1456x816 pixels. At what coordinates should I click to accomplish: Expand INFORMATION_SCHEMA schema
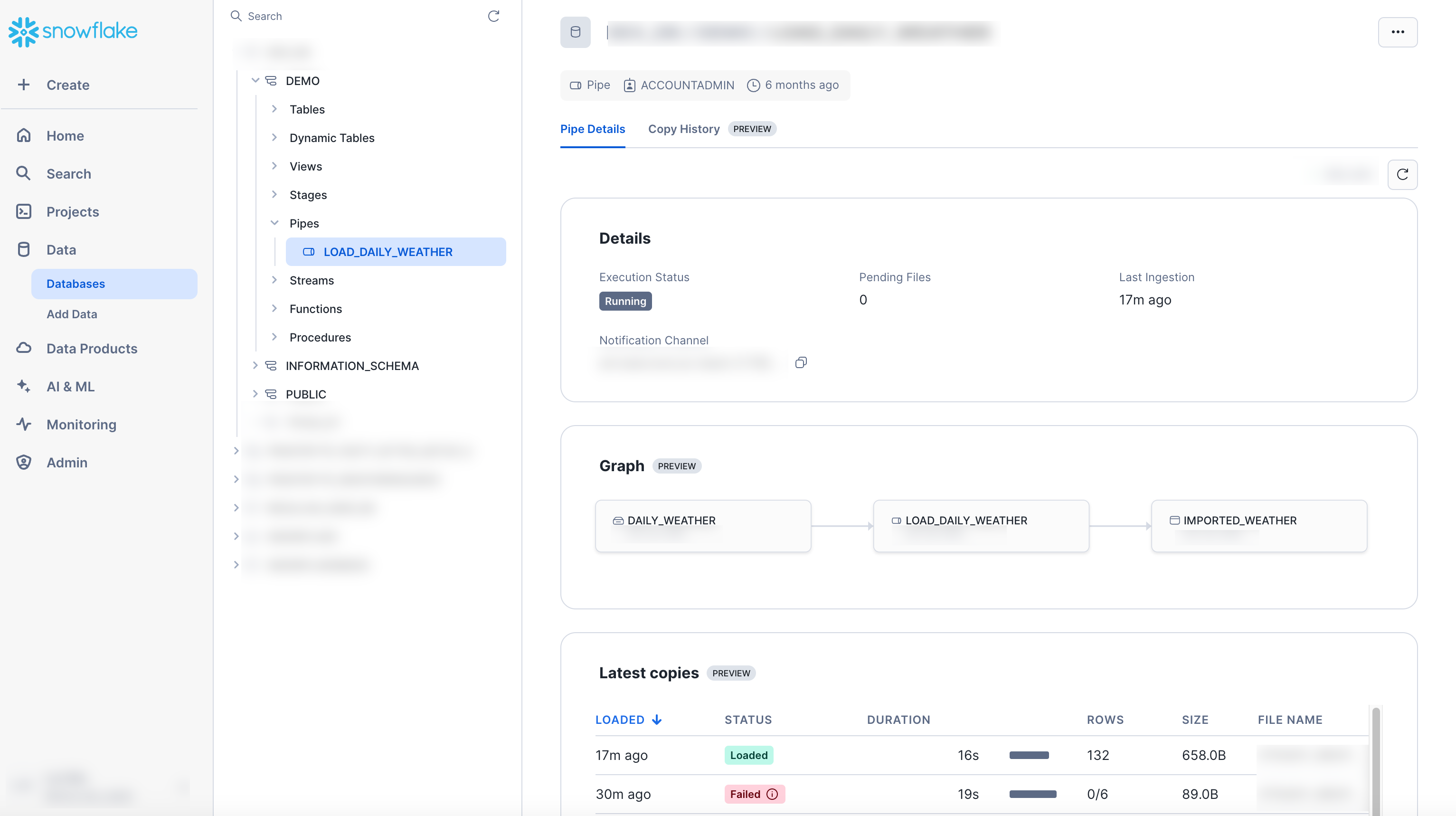[255, 365]
